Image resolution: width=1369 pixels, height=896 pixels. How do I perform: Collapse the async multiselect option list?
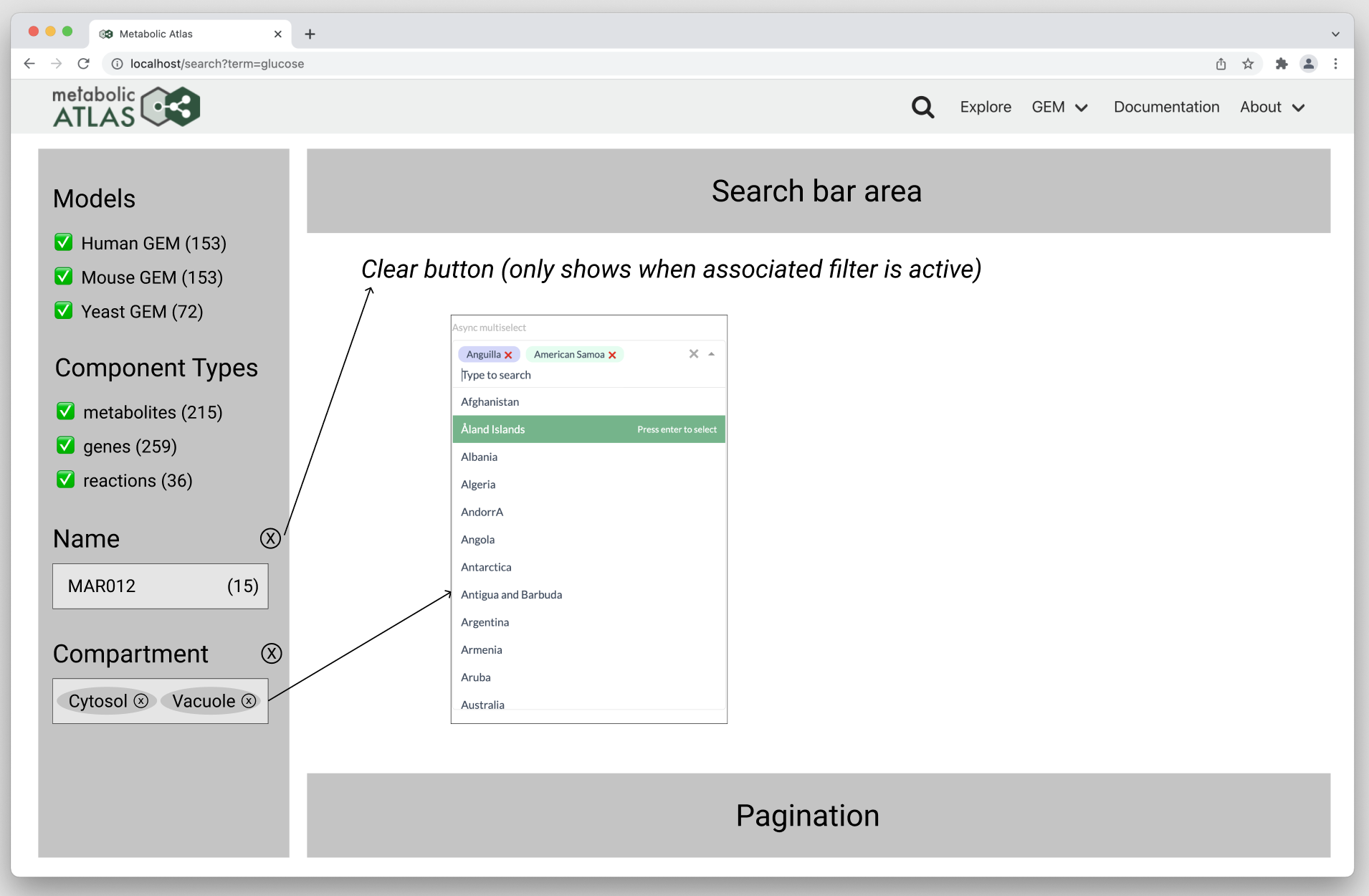(x=712, y=353)
